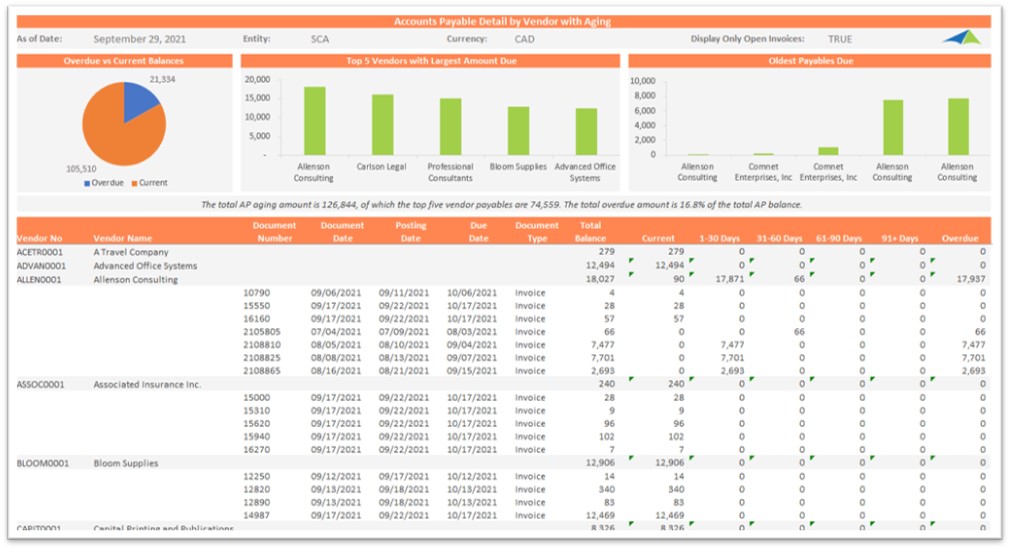Viewport: 1010px width, 549px height.
Task: Select the BLOOM0001 vendor number cell
Action: click(x=41, y=463)
